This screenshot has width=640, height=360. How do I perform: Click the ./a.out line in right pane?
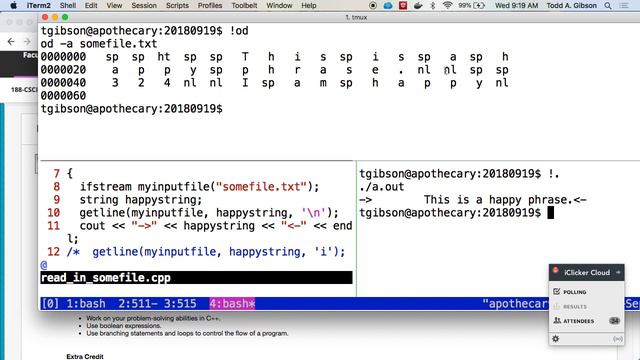tap(382, 187)
